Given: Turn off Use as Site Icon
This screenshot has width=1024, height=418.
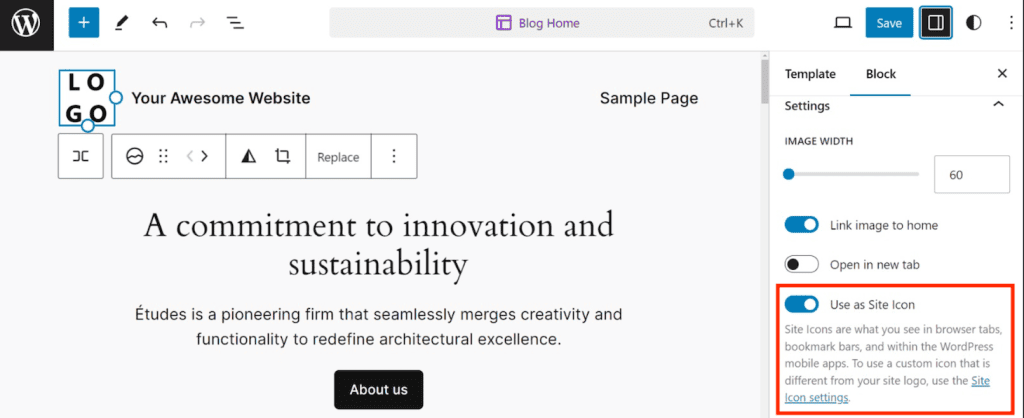Looking at the screenshot, I should point(802,304).
